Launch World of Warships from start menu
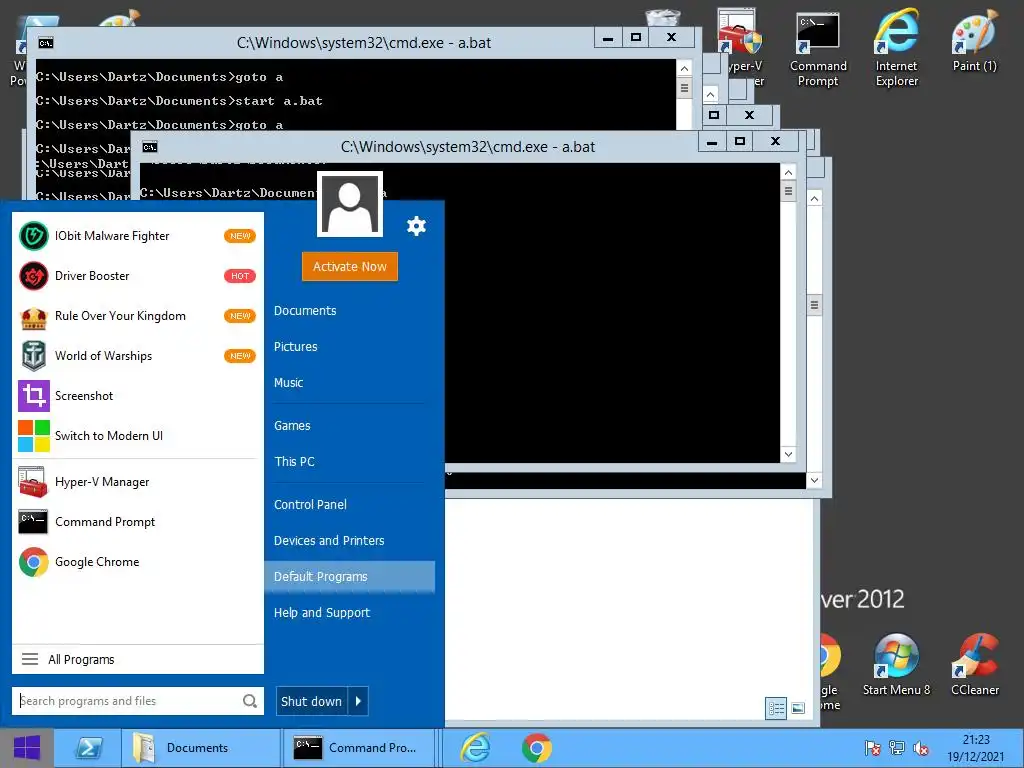The width and height of the screenshot is (1024, 768). (138, 356)
